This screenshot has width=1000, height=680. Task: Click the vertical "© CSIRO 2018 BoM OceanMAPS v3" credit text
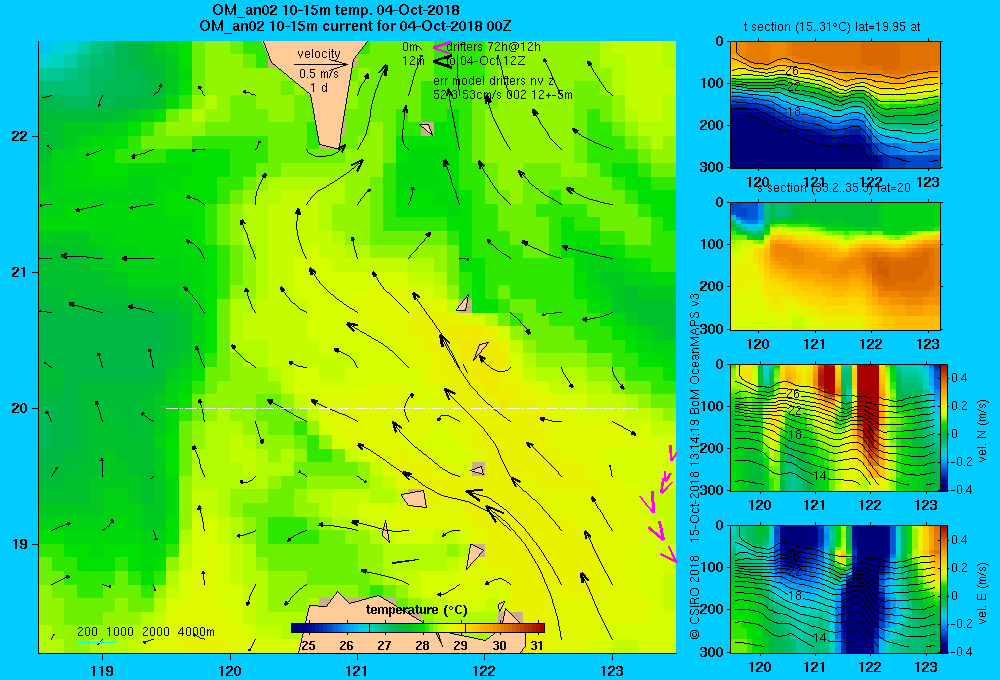pyautogui.click(x=695, y=466)
